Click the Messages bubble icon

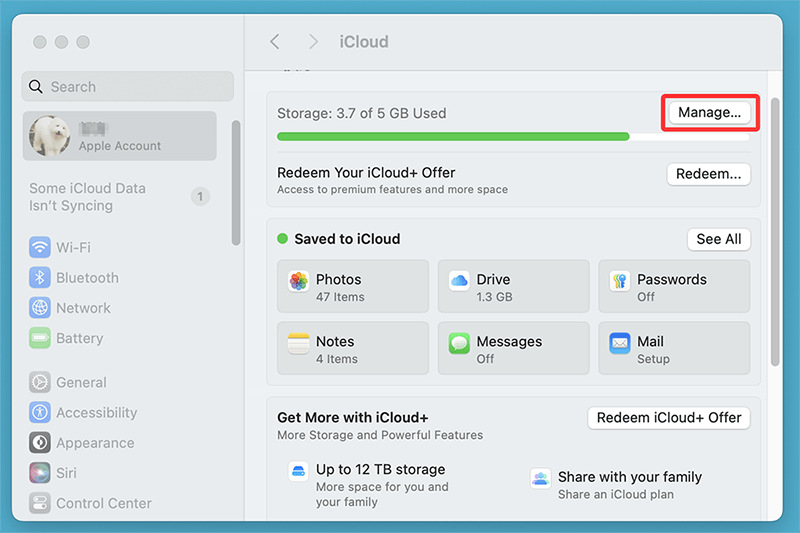(459, 343)
